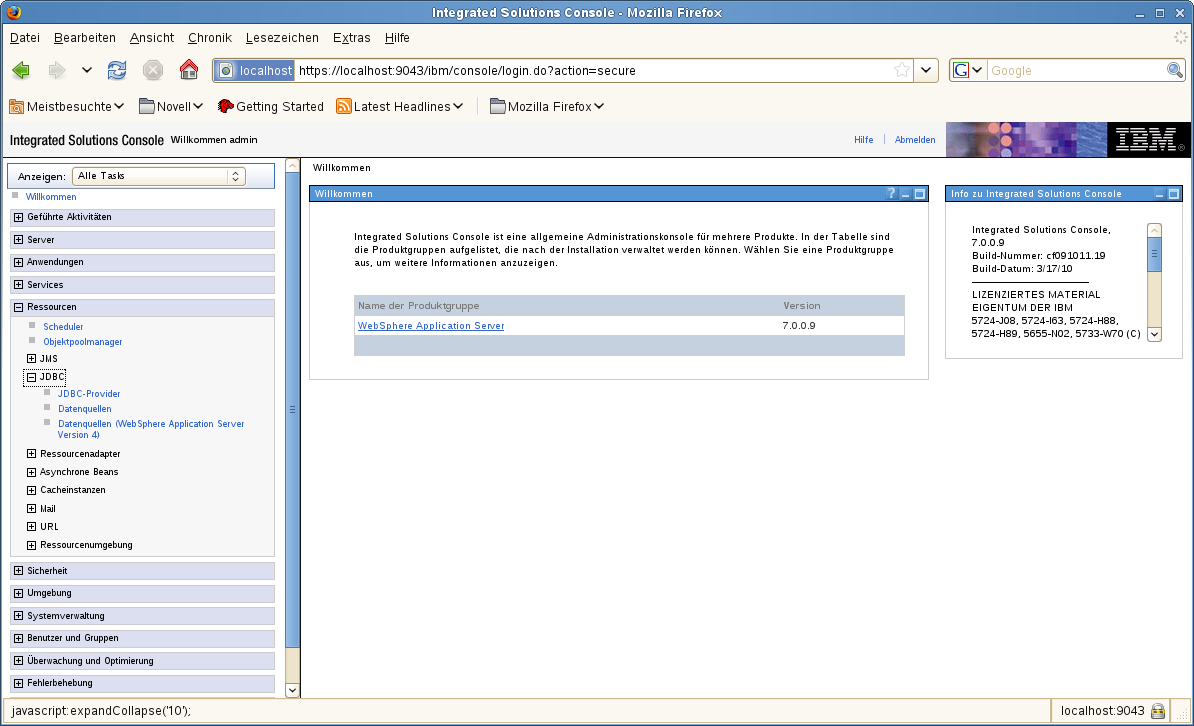
Task: Open the URL bar history dropdown
Action: tap(925, 70)
